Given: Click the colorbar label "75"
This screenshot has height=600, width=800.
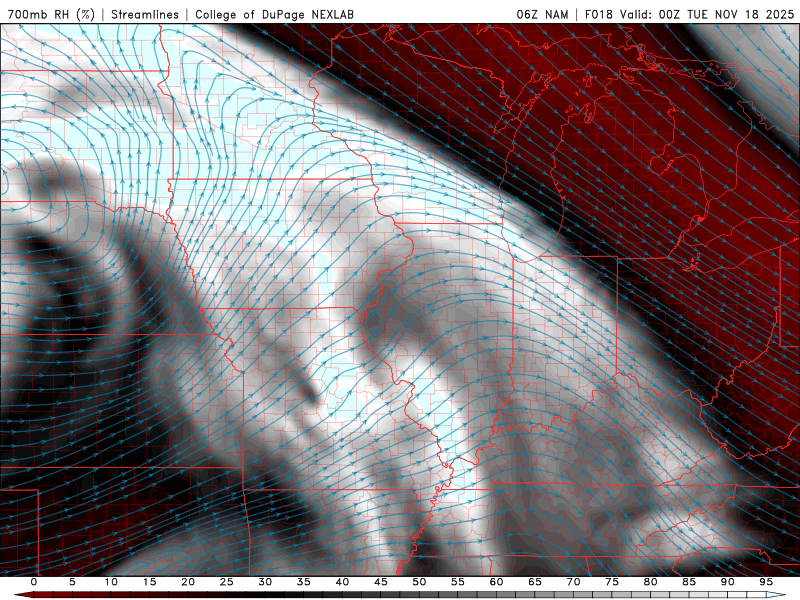Looking at the screenshot, I should [612, 582].
